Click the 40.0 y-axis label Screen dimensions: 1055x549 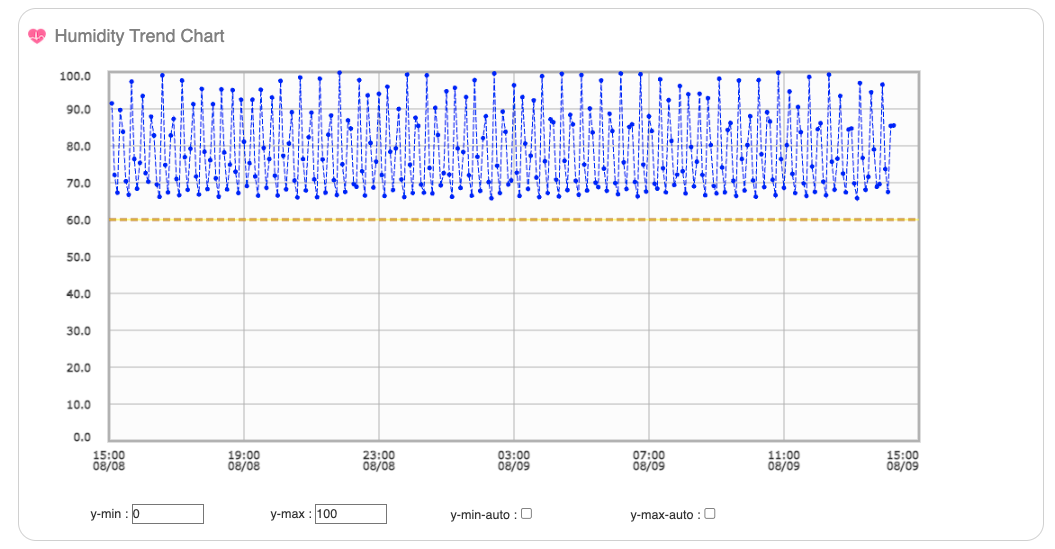tap(78, 294)
